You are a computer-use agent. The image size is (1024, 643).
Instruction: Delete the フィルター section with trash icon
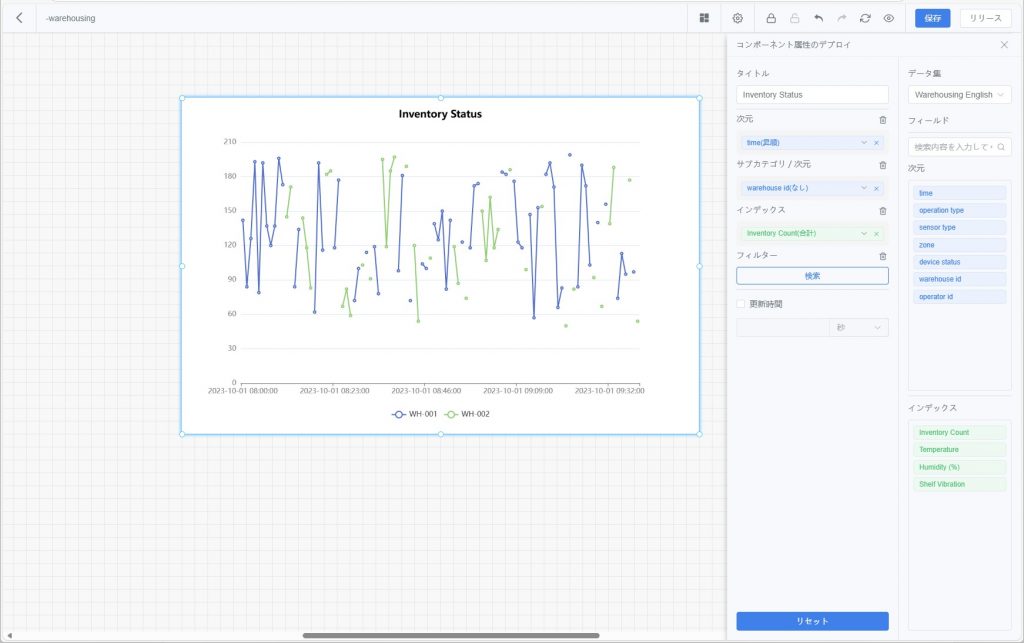pyautogui.click(x=882, y=256)
